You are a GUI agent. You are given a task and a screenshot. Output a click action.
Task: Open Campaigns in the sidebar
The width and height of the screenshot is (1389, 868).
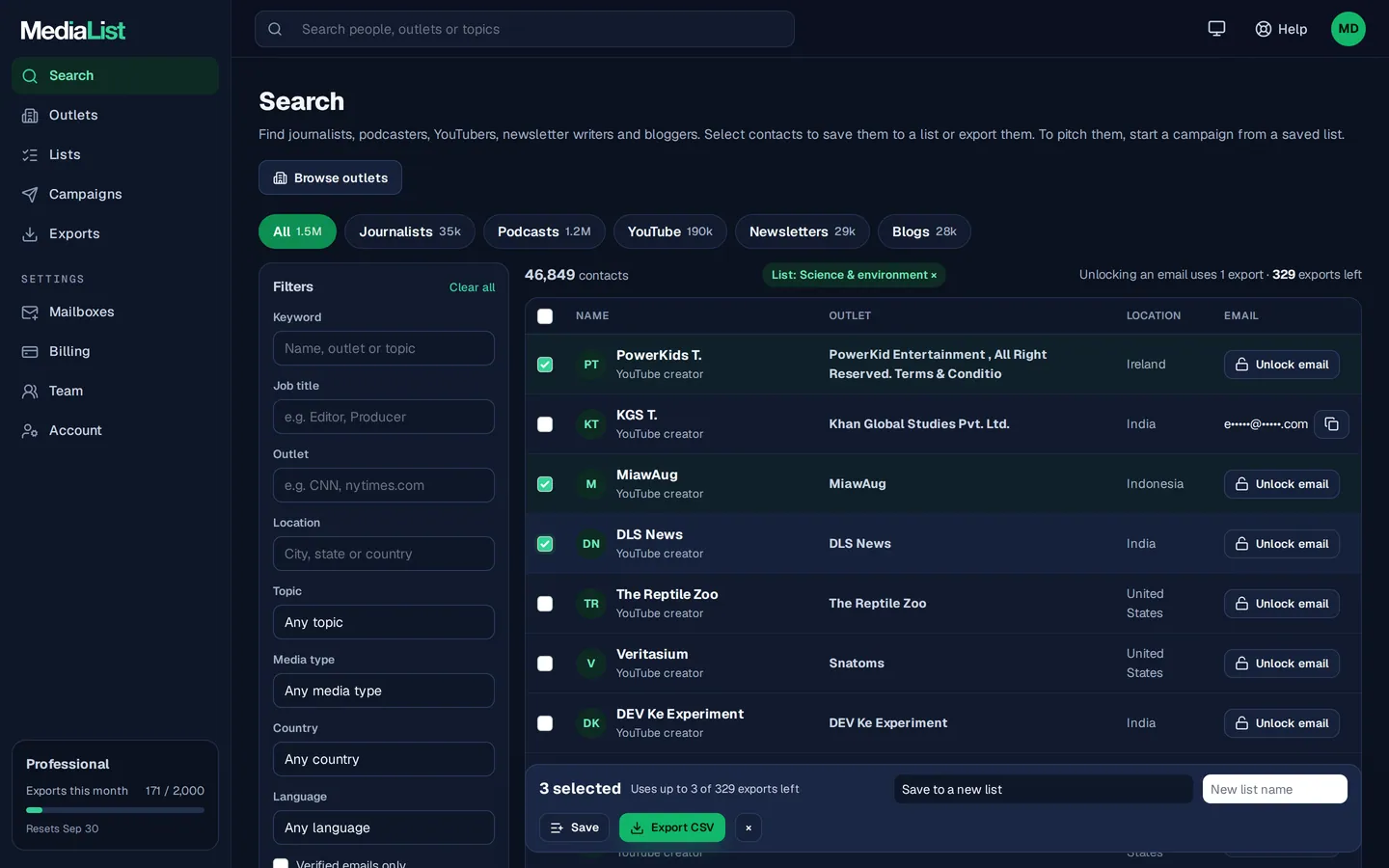[115, 194]
